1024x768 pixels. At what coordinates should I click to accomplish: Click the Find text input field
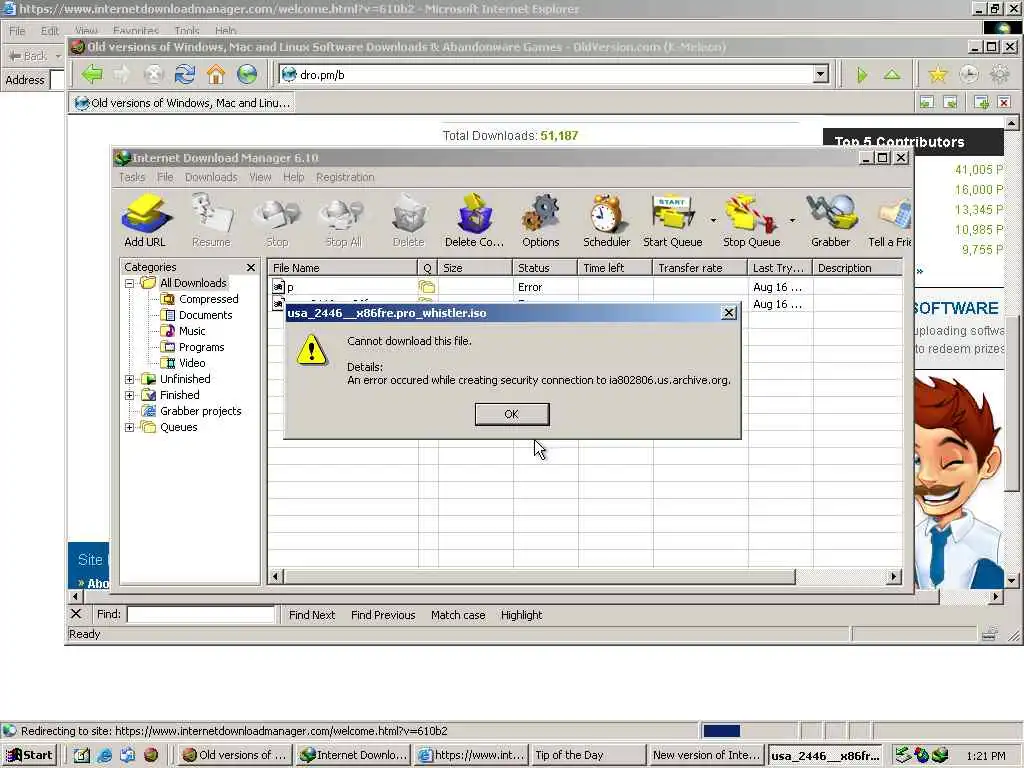(x=201, y=614)
